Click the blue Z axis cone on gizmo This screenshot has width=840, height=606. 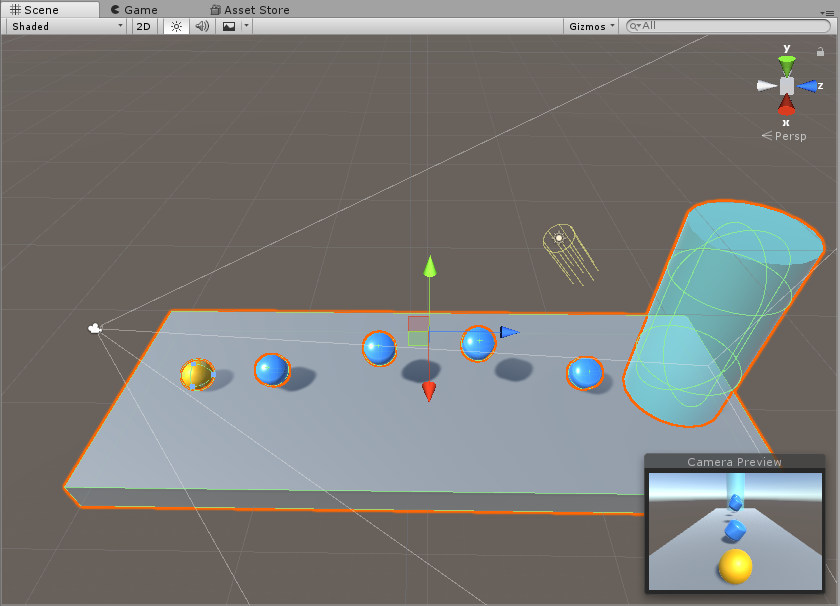tap(807, 86)
